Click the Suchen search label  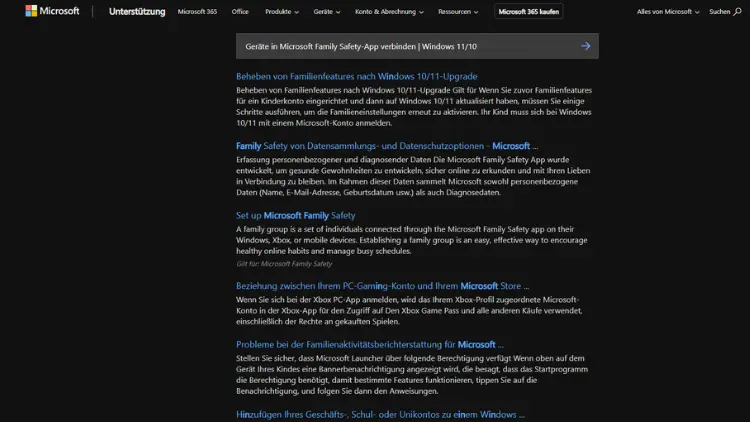point(719,11)
